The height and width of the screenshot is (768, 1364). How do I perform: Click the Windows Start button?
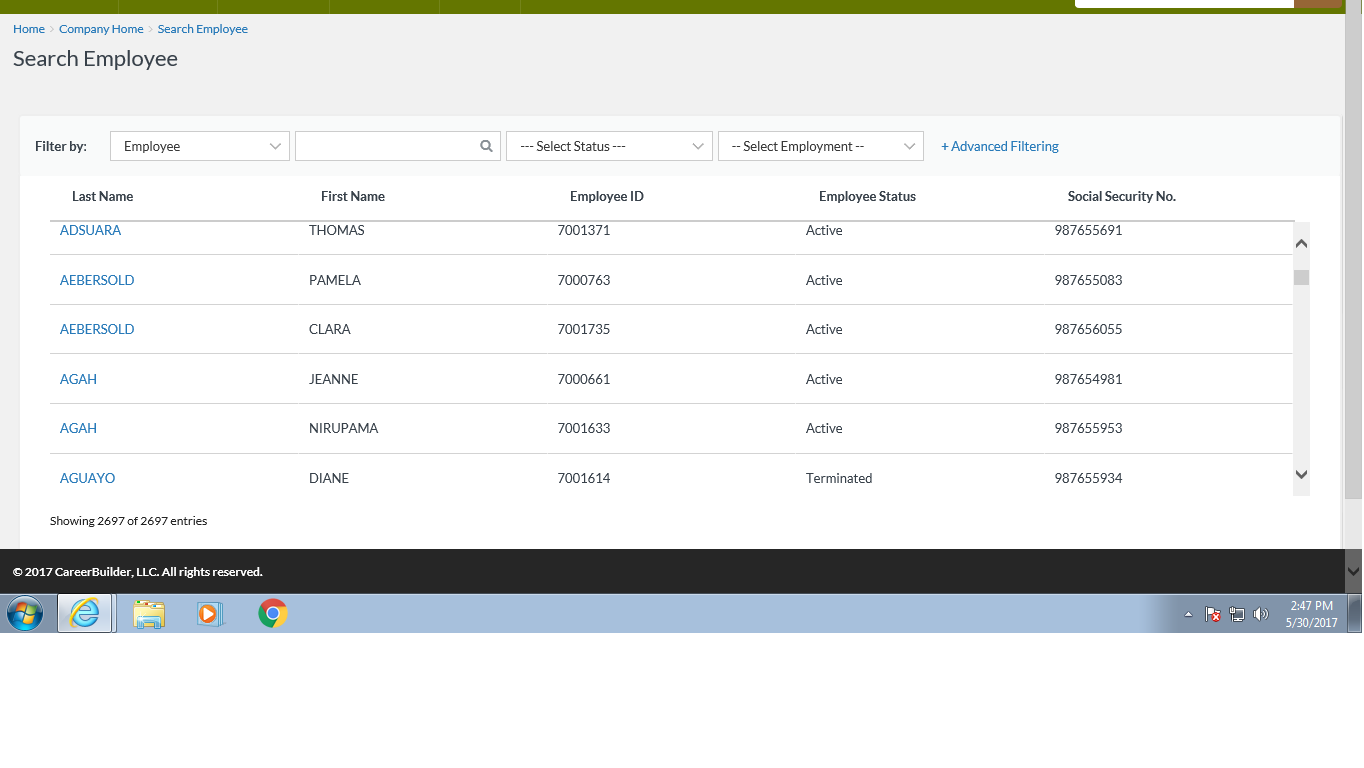[25, 613]
